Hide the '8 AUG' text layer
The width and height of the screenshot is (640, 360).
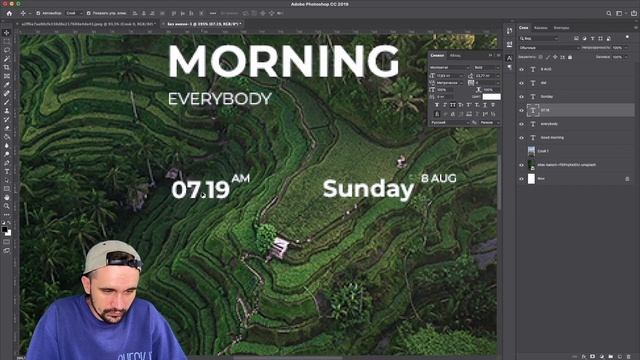point(521,69)
